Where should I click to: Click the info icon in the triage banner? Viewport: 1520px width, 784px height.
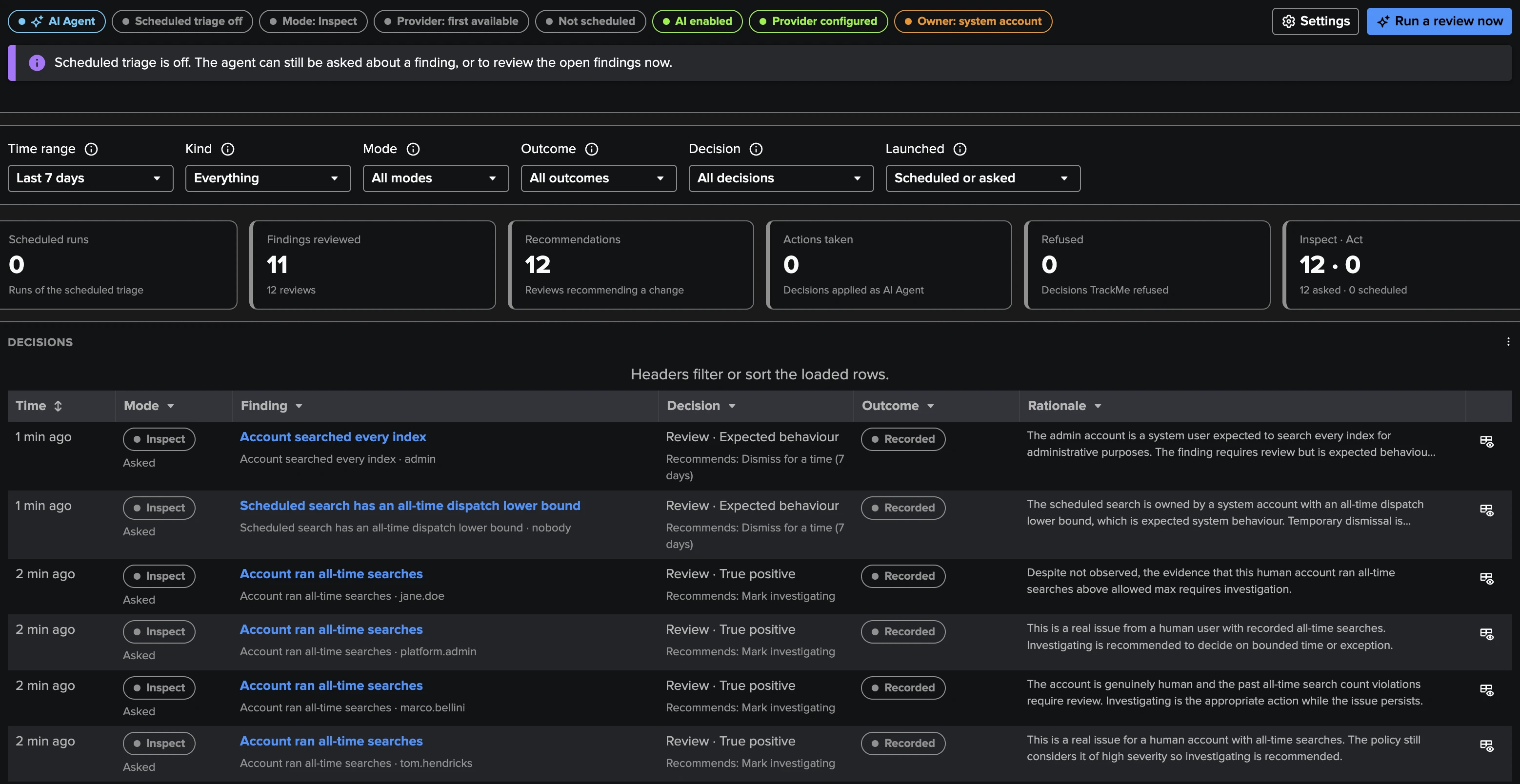click(37, 62)
